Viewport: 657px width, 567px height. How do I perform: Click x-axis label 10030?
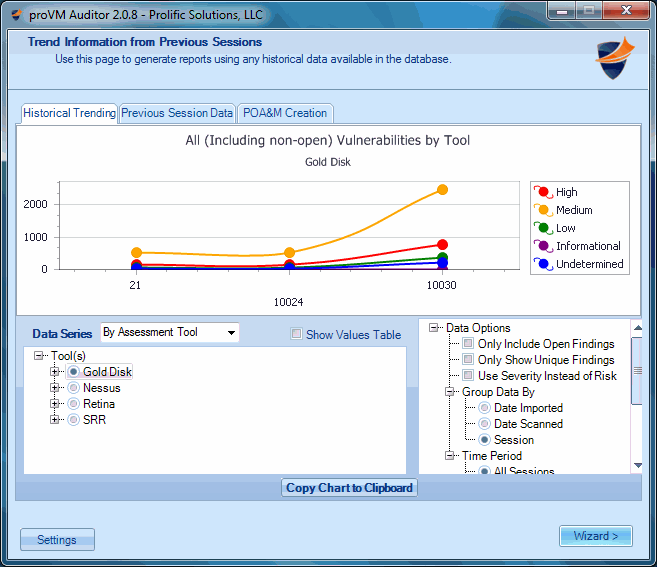point(442,285)
